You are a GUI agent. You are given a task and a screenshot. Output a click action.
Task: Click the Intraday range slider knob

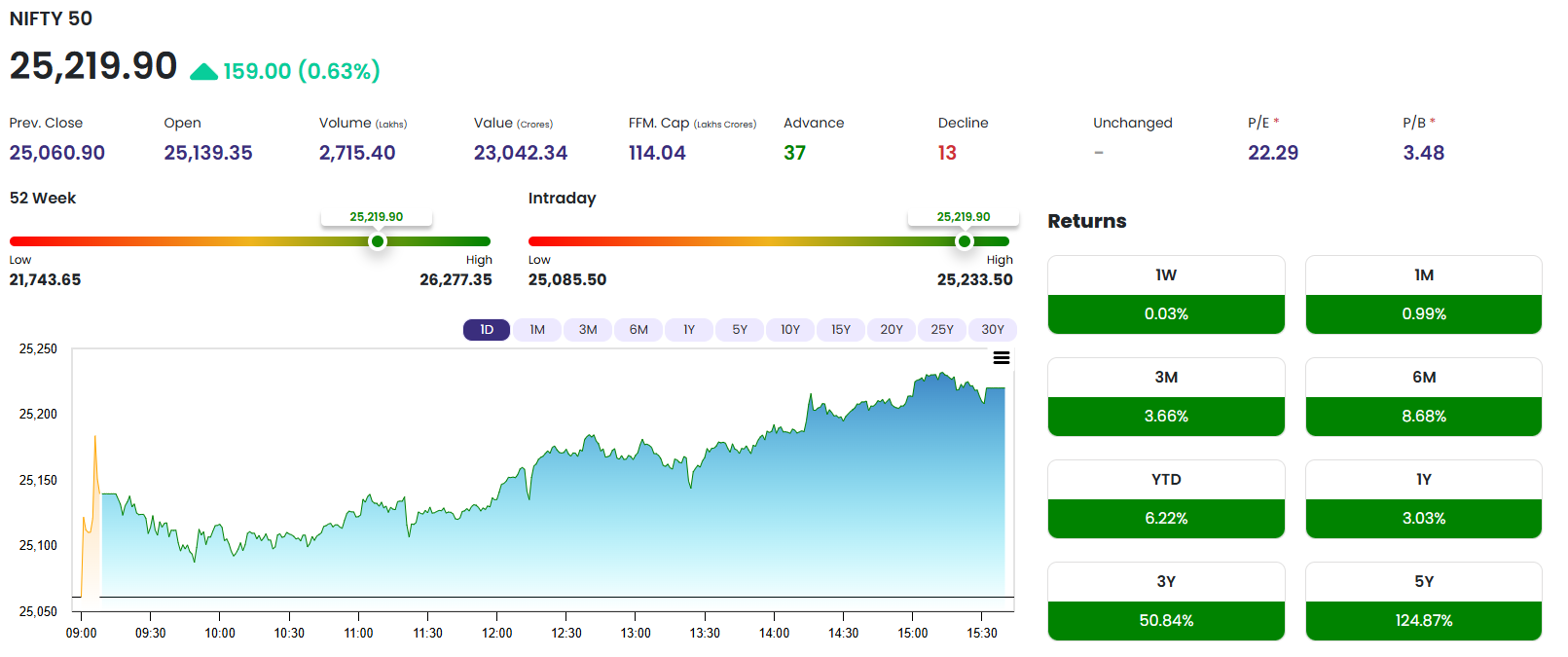click(x=965, y=241)
